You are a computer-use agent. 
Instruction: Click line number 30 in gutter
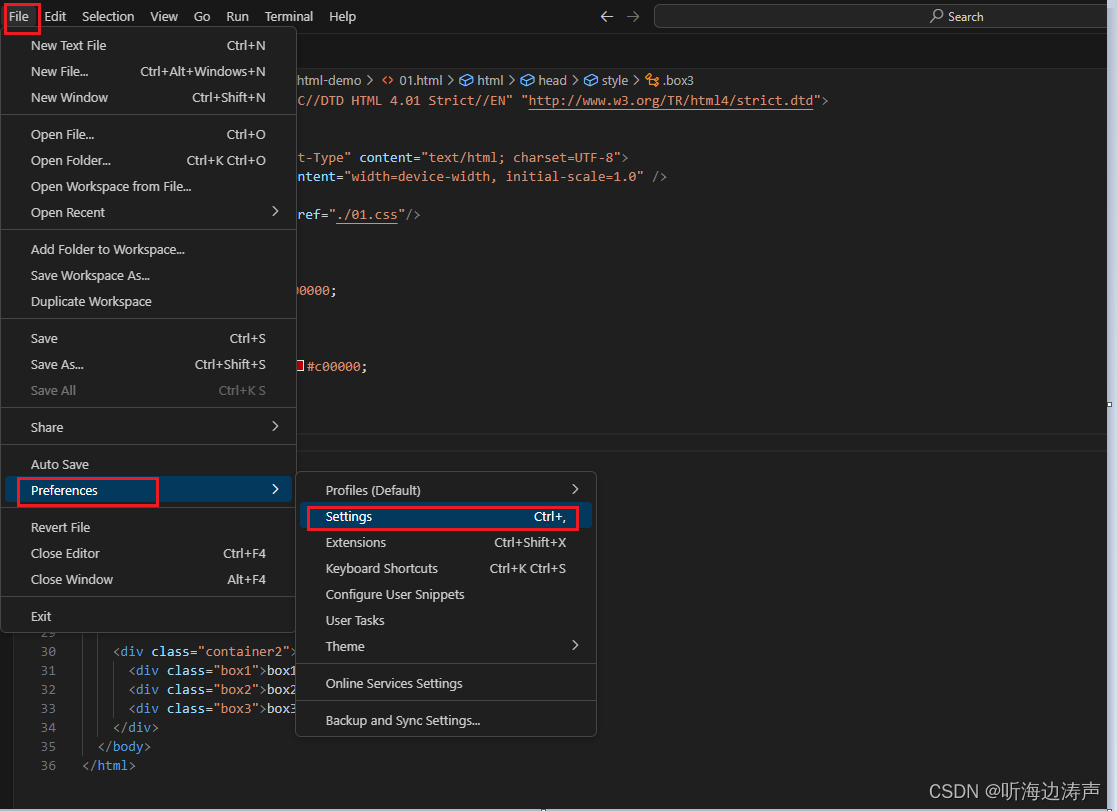pos(48,651)
